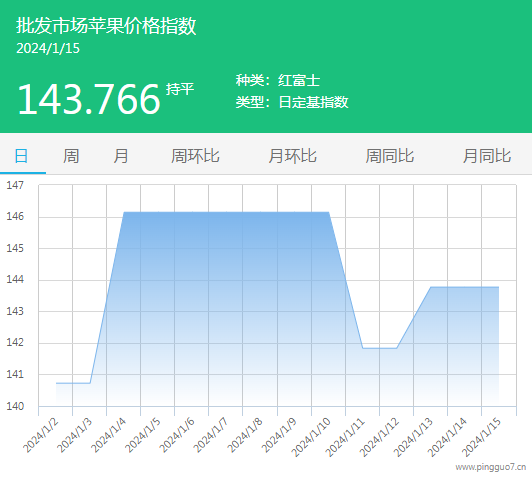Image resolution: width=532 pixels, height=477 pixels.
Task: Click the 日定基指数 type label
Action: click(313, 102)
